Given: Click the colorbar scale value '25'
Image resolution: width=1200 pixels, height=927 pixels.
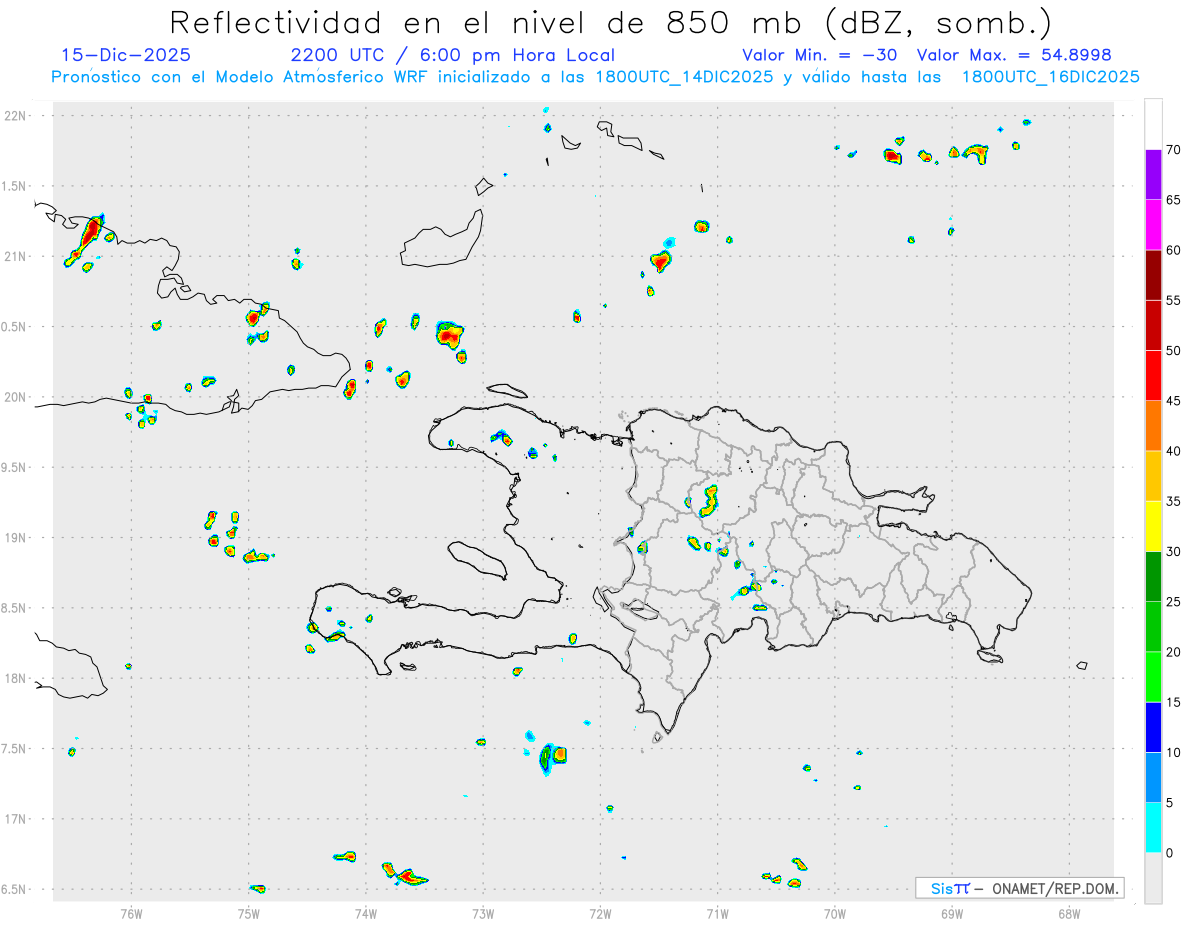Looking at the screenshot, I should (x=1174, y=602).
